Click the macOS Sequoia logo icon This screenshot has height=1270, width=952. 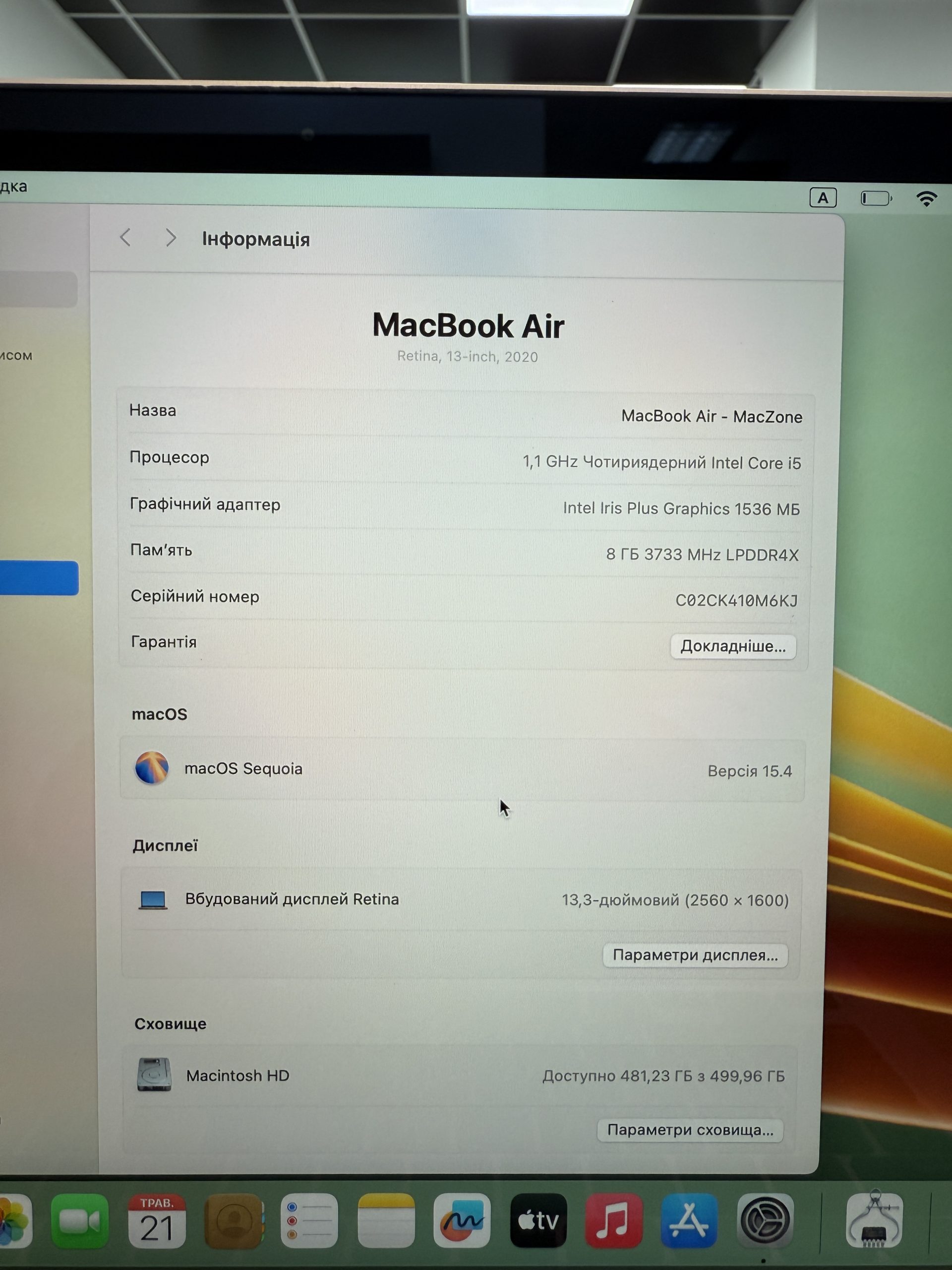coord(152,767)
